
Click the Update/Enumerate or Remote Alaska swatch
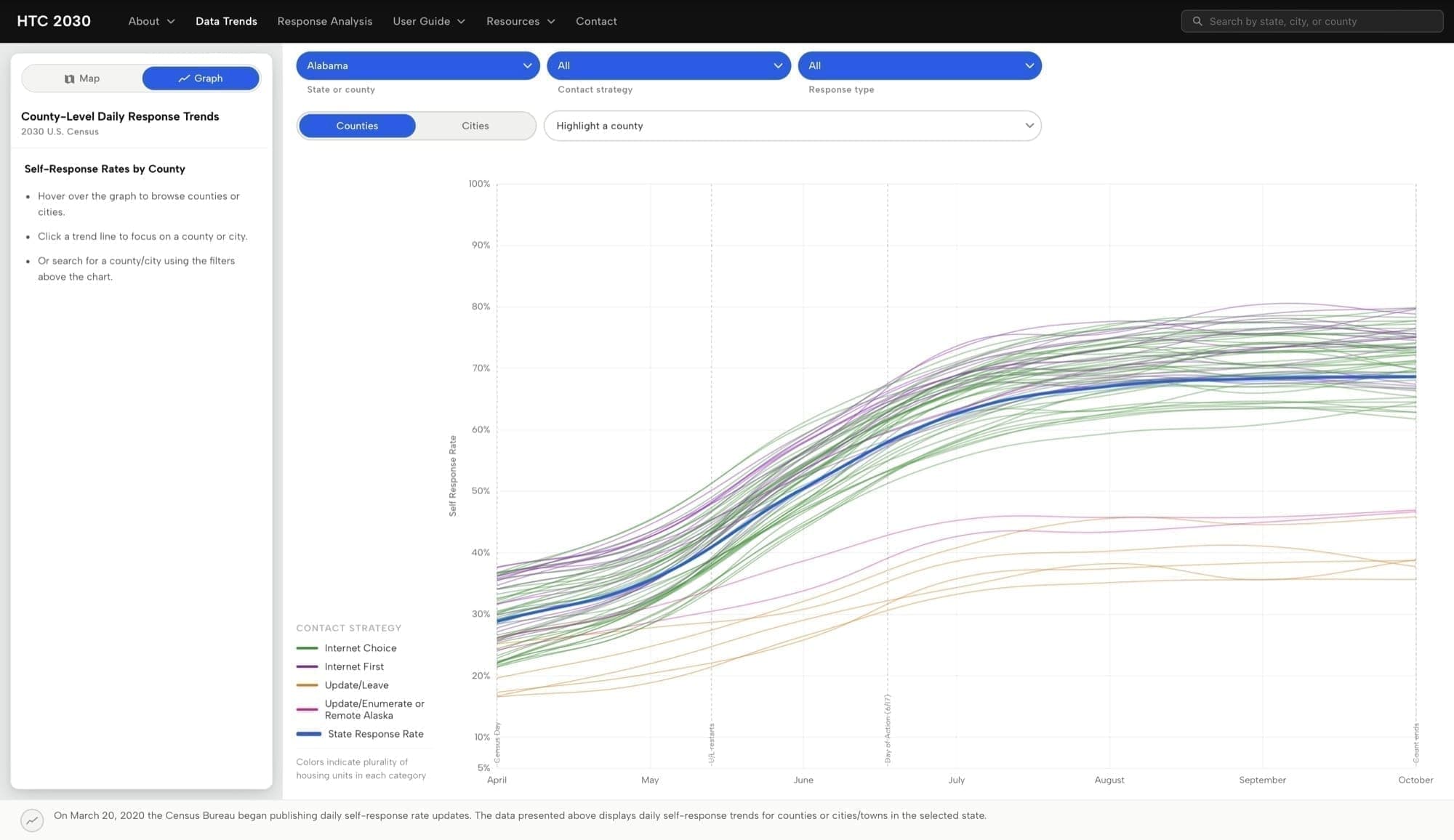307,709
